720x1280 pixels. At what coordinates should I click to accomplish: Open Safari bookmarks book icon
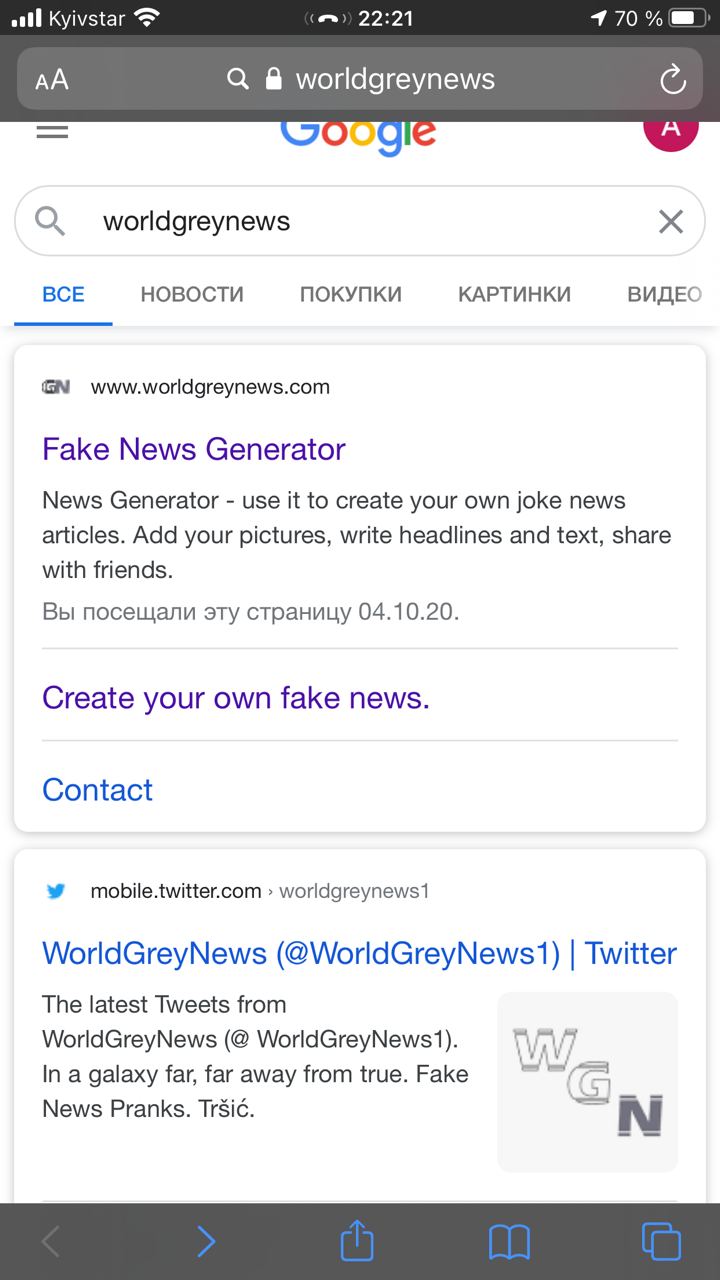click(509, 1242)
